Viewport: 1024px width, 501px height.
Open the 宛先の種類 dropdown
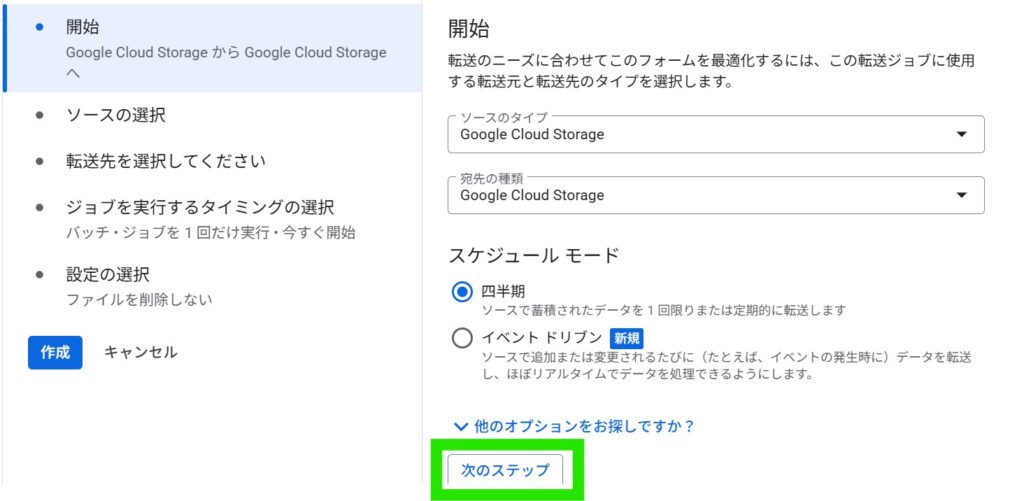[715, 195]
